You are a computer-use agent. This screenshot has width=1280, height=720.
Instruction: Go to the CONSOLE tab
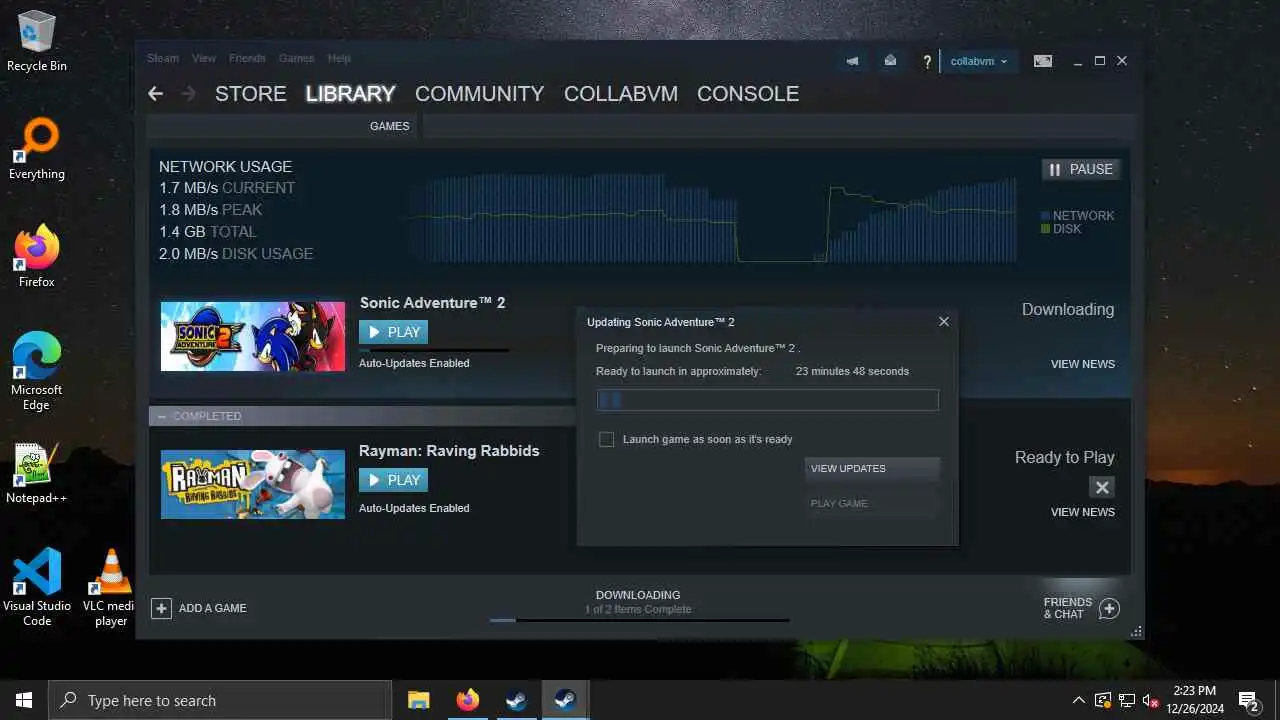(x=747, y=94)
